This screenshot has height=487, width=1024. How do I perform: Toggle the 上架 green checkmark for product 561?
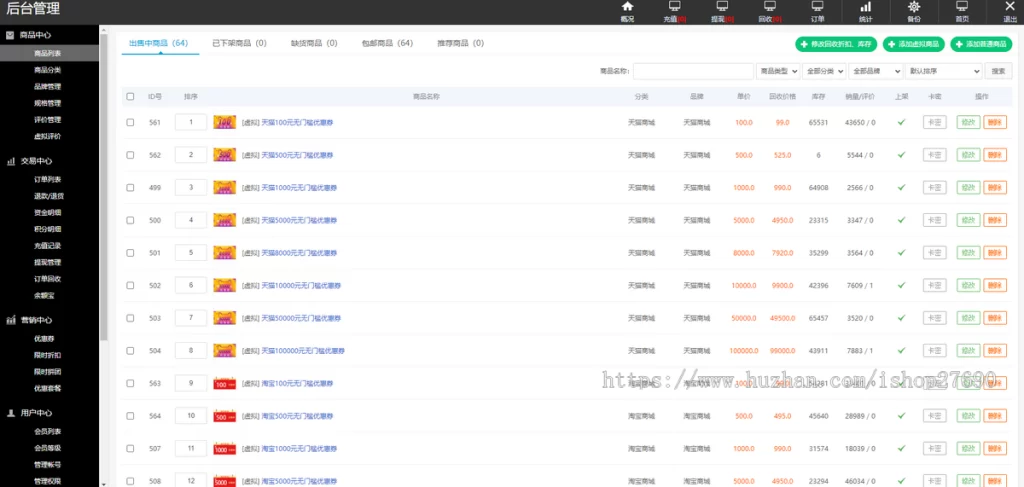pyautogui.click(x=901, y=122)
